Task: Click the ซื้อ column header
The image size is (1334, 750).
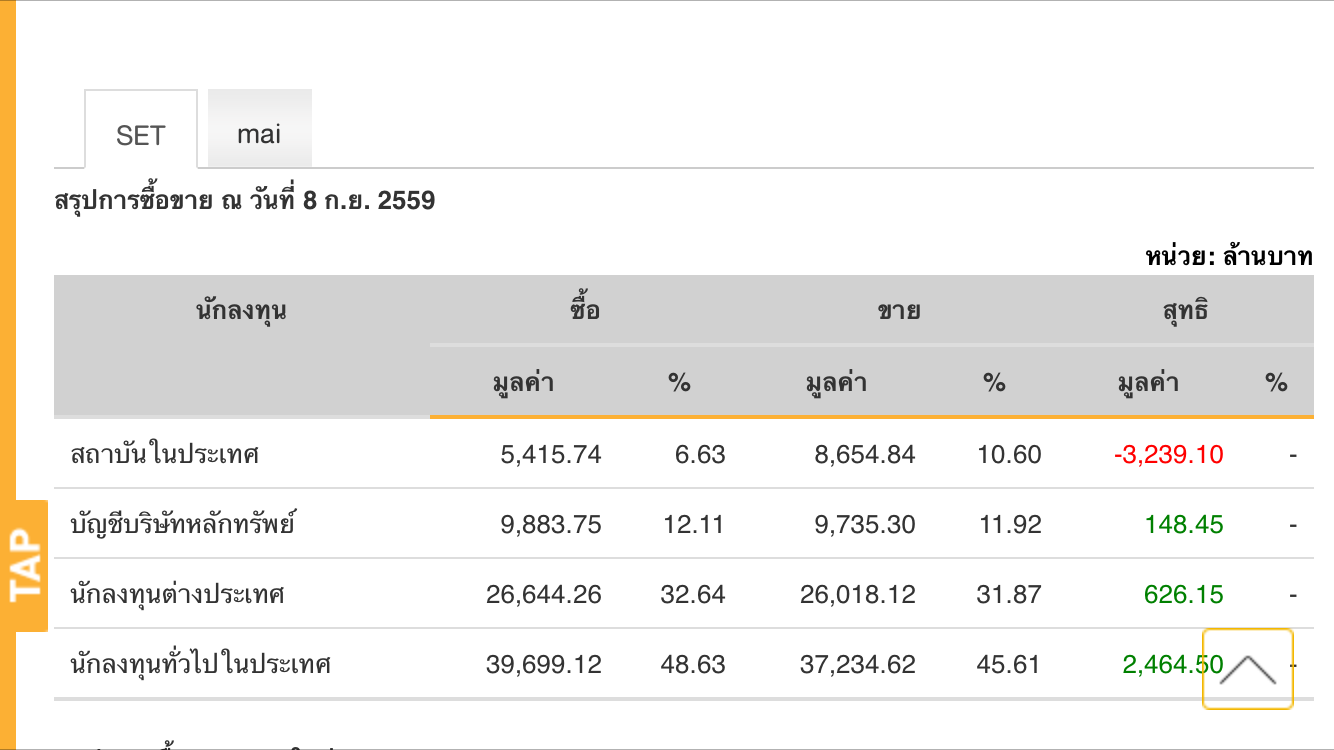Action: tap(585, 310)
